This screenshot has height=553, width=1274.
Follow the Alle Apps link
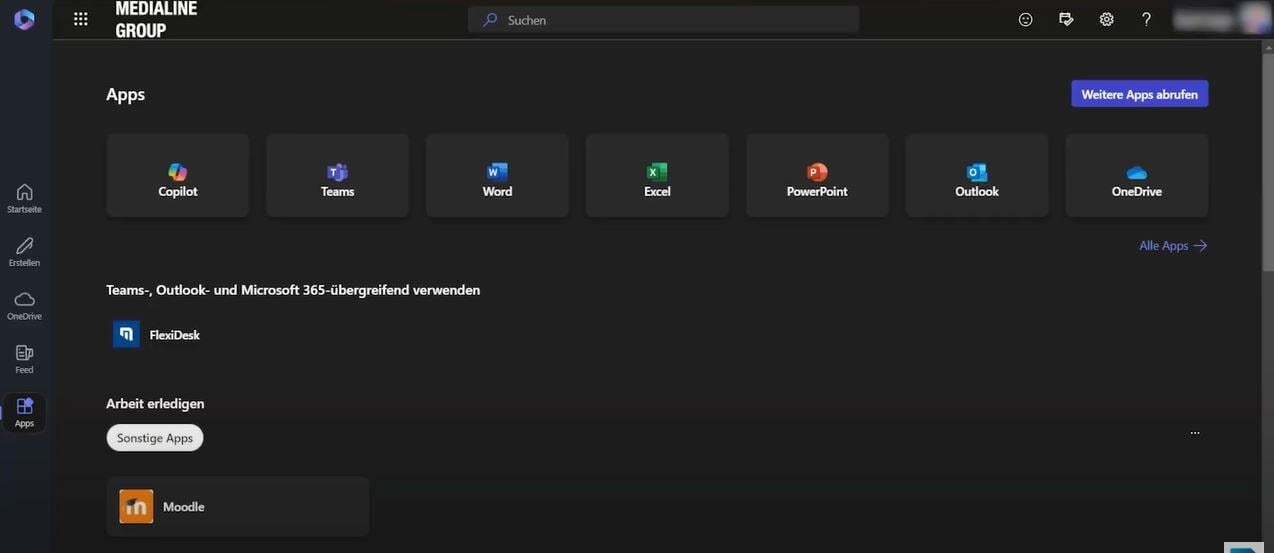[1172, 246]
